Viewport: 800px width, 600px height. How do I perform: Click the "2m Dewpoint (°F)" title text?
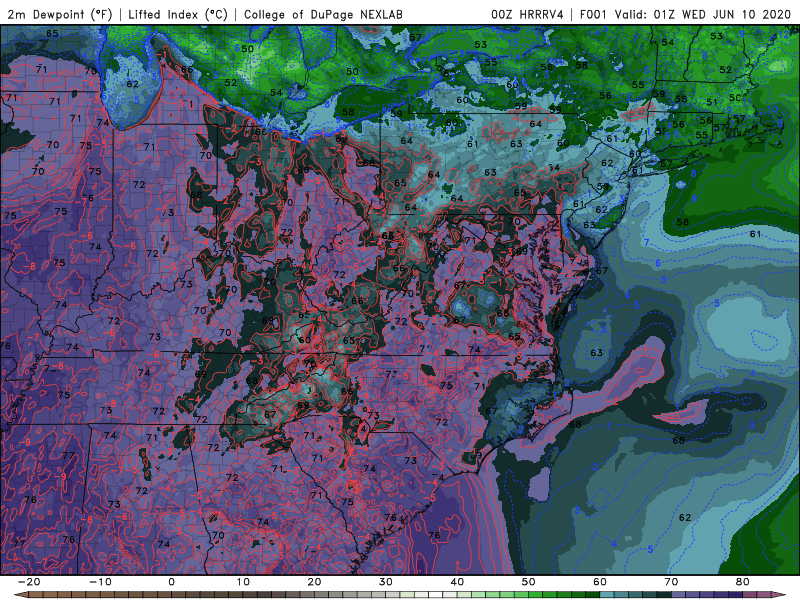(60, 14)
